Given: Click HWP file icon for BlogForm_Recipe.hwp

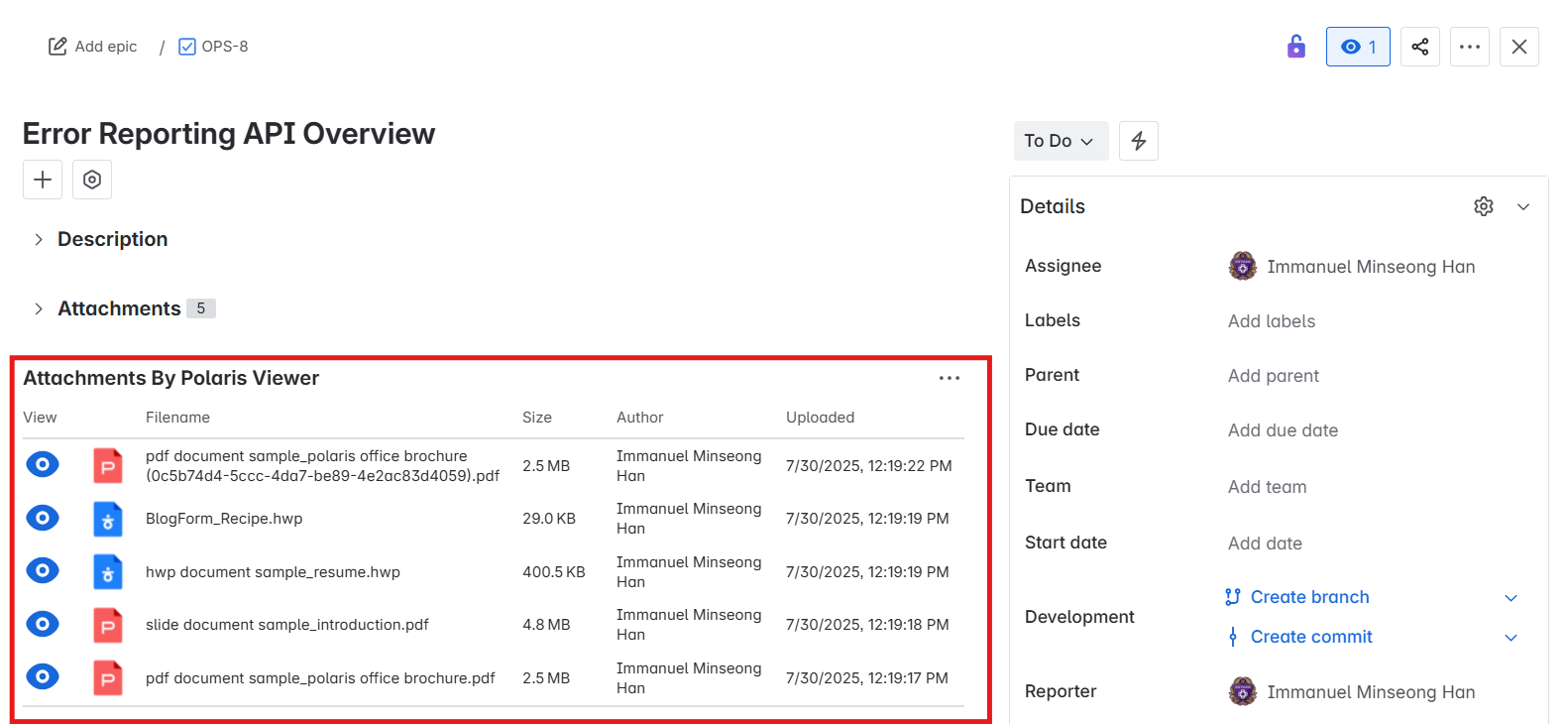Looking at the screenshot, I should [x=108, y=519].
